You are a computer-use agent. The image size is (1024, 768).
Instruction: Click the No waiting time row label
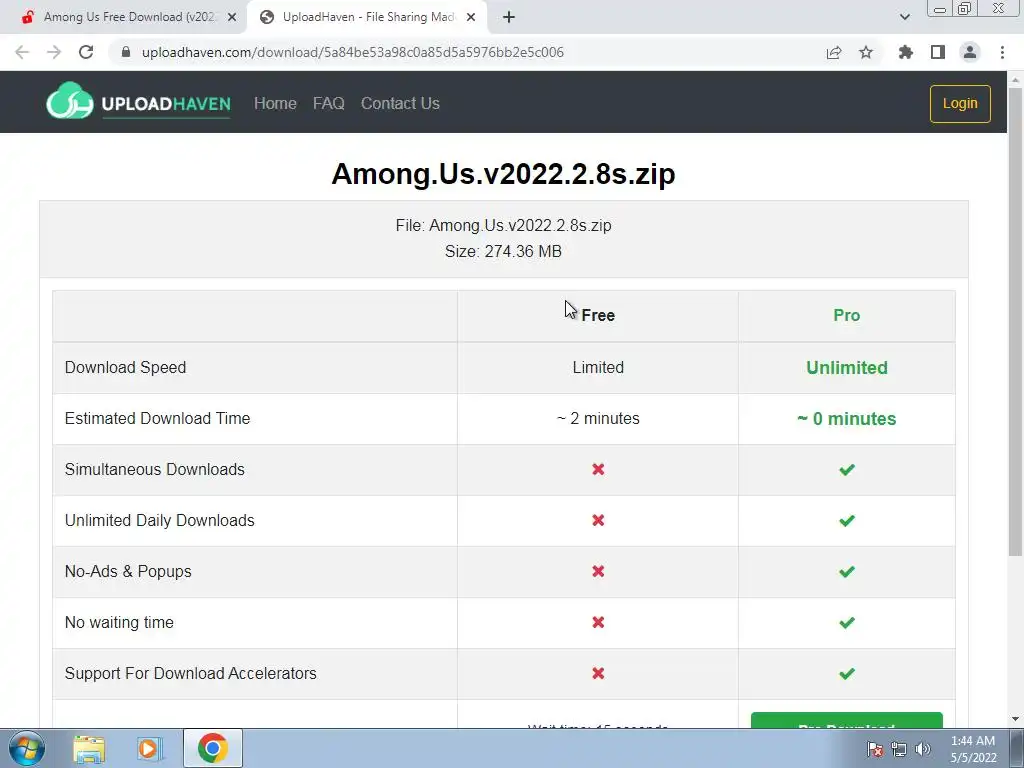(119, 622)
